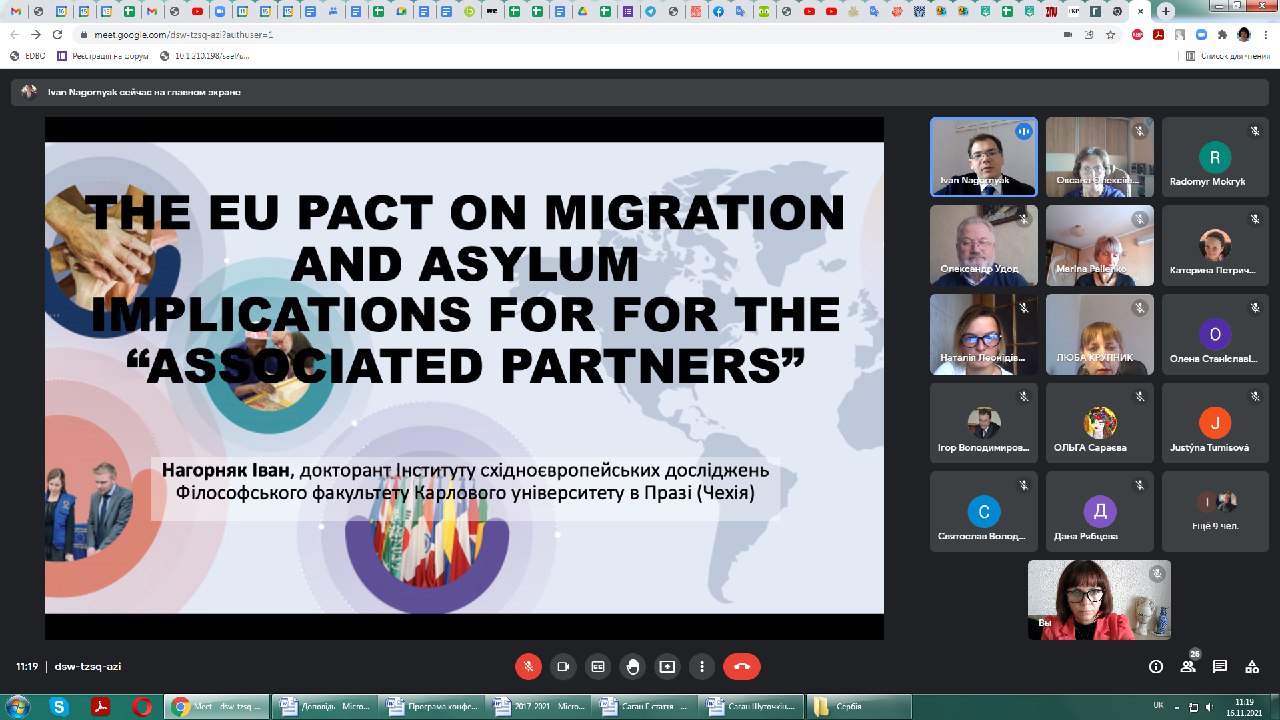Raise hand in the meeting
The width and height of the screenshot is (1280, 720).
click(x=632, y=667)
